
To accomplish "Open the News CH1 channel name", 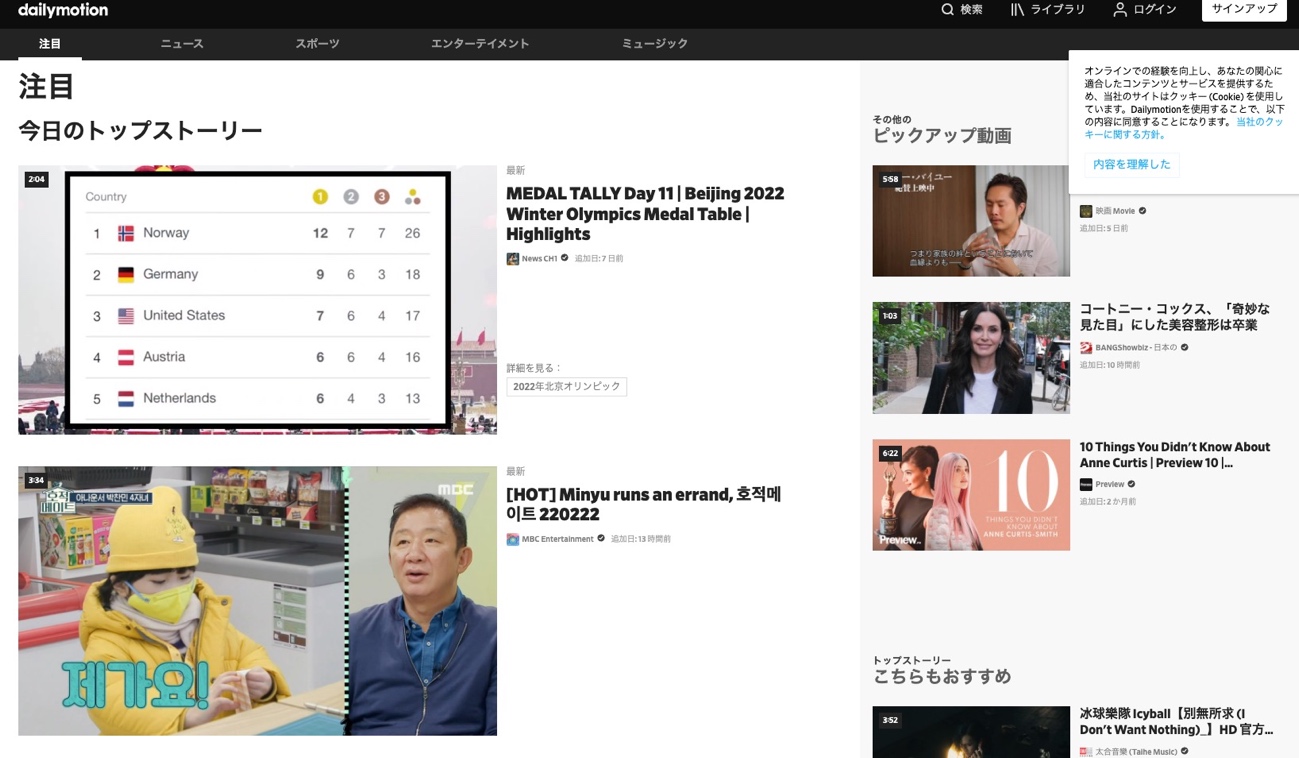I will 539,259.
